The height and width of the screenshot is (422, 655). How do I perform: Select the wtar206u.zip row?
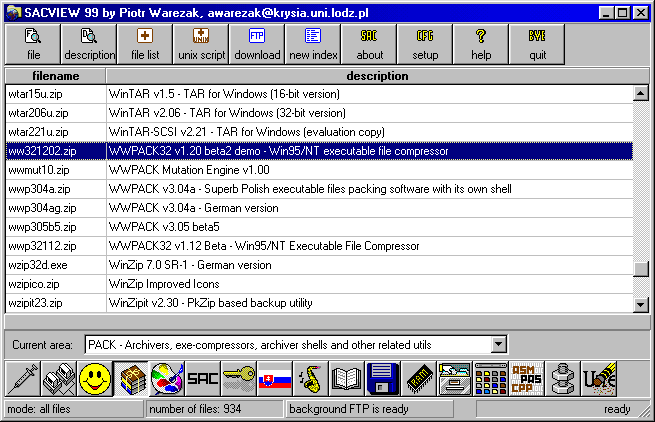coord(320,113)
